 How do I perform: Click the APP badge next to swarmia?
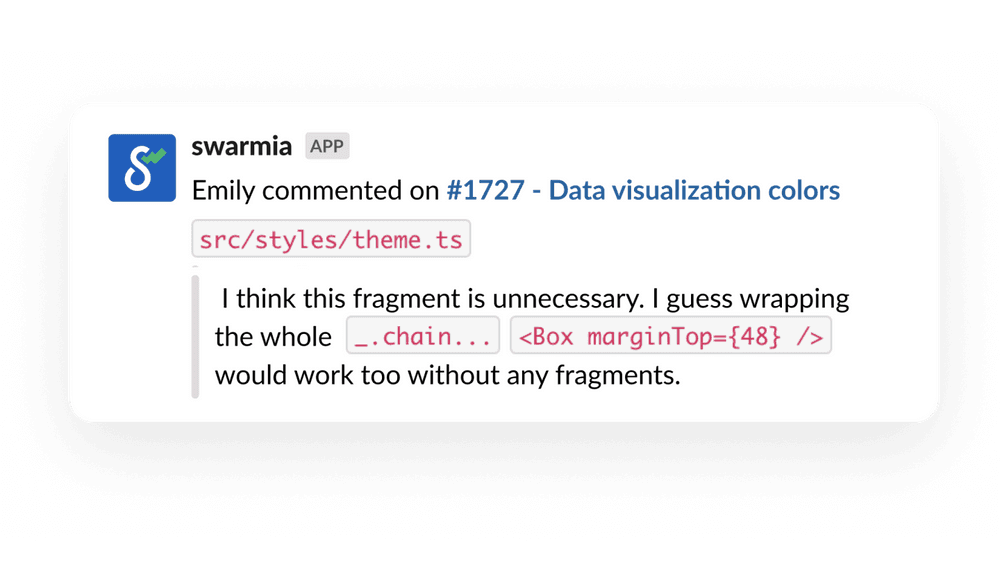[327, 147]
